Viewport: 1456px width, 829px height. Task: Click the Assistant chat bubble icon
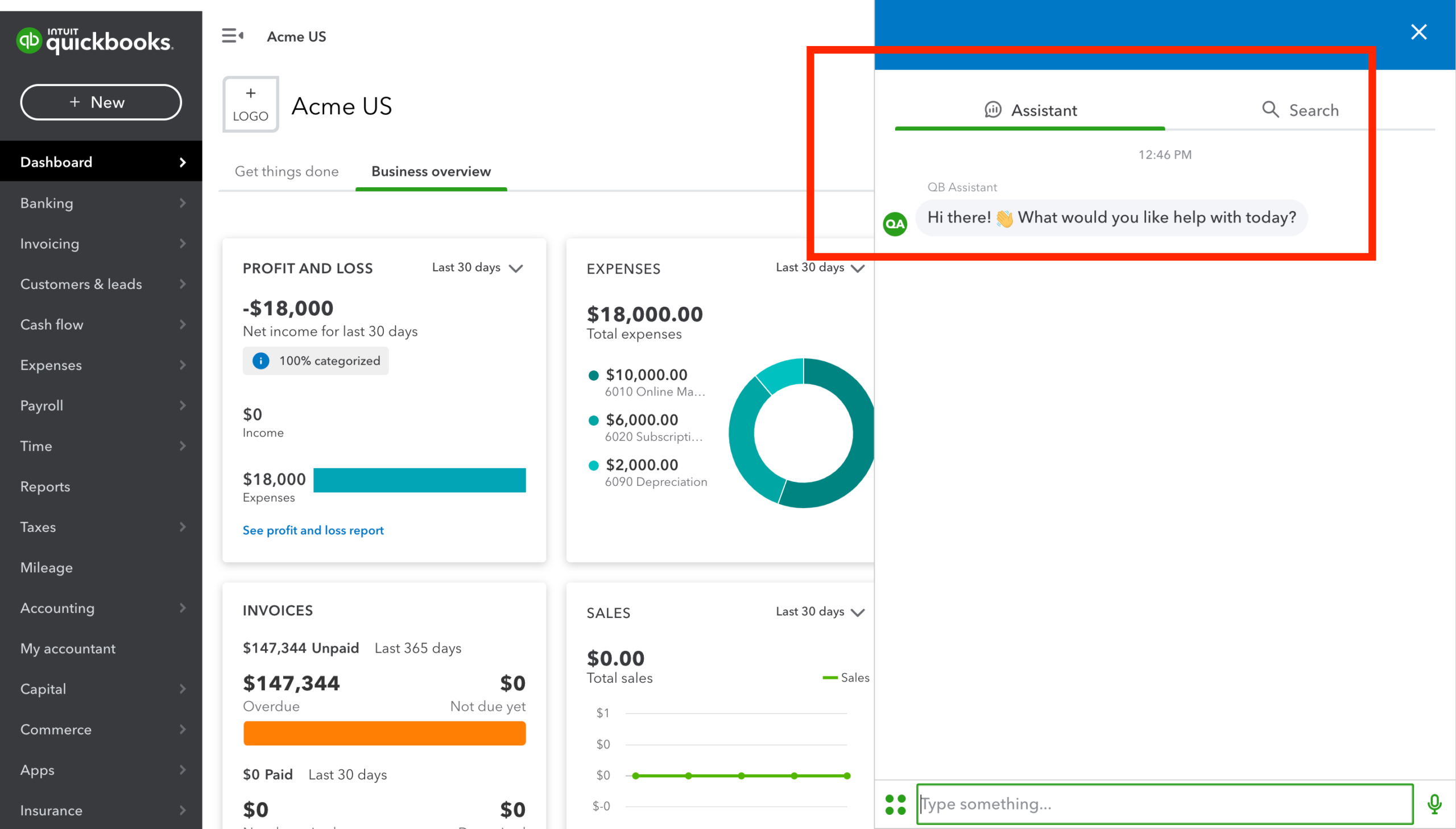[992, 109]
